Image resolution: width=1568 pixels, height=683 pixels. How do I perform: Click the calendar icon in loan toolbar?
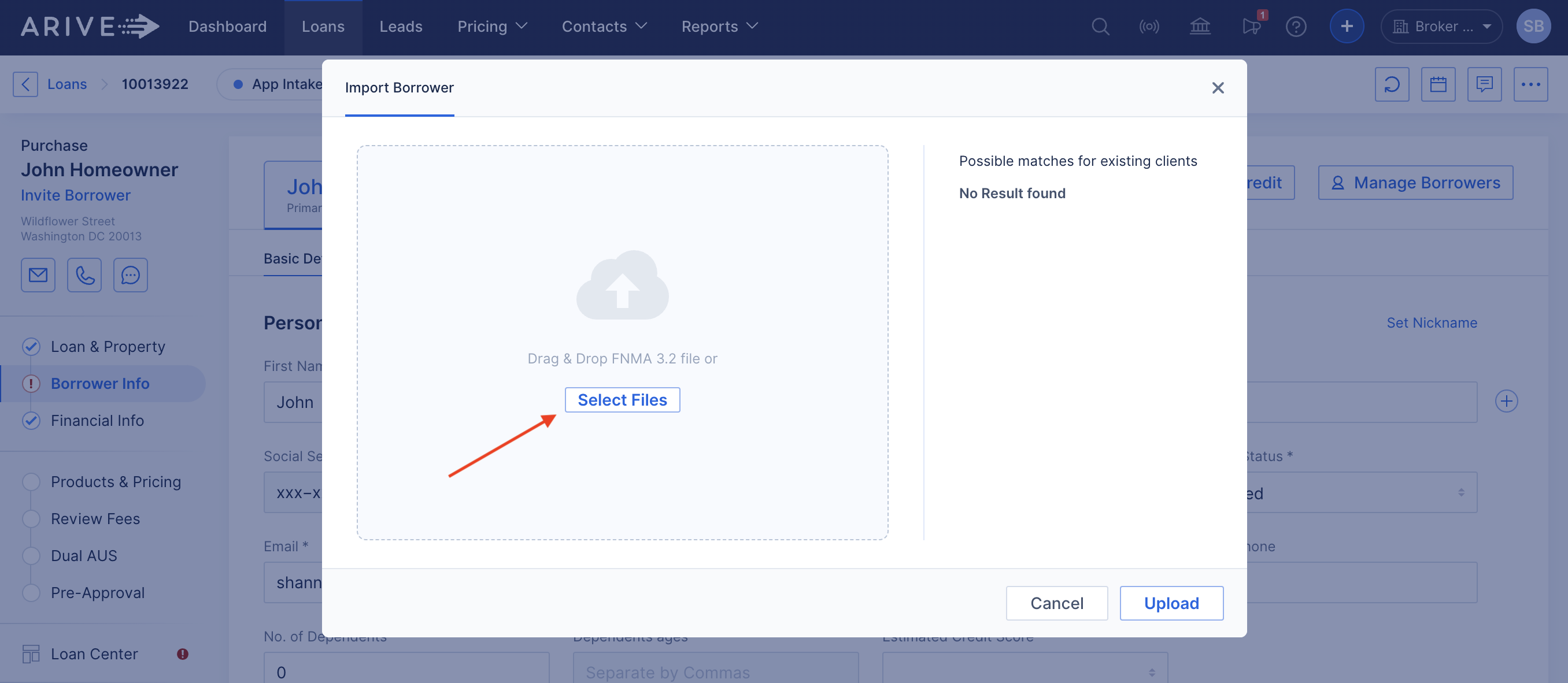coord(1438,84)
